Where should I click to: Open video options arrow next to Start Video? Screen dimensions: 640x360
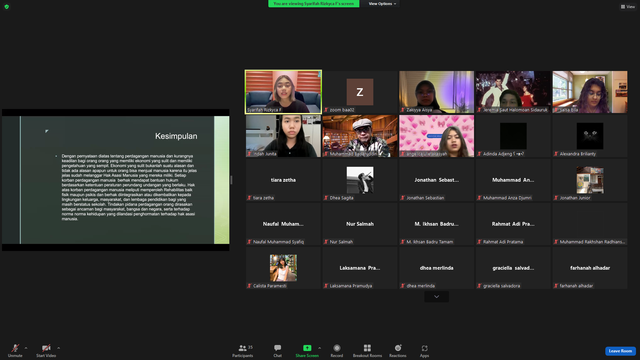58,348
